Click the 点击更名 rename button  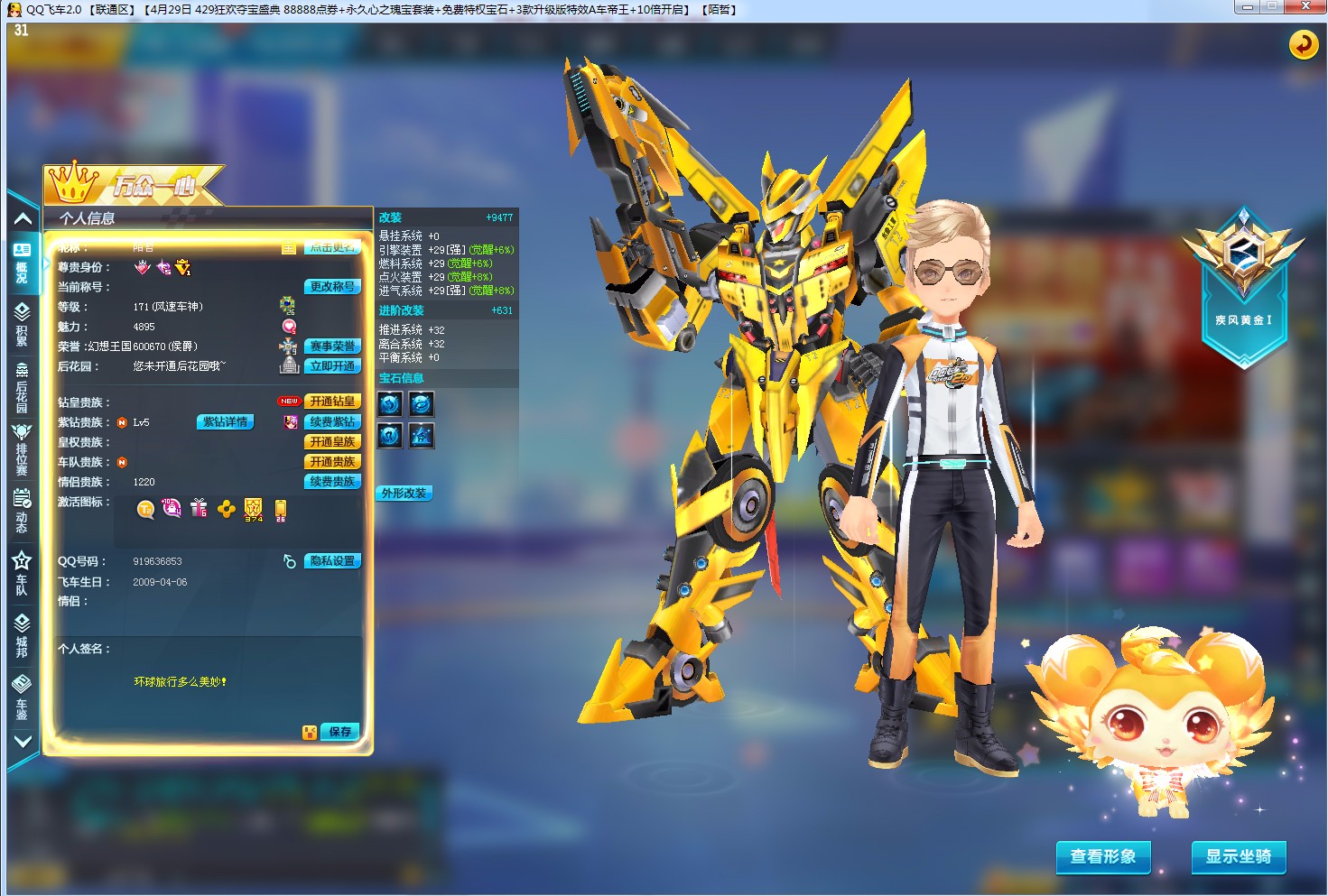332,247
